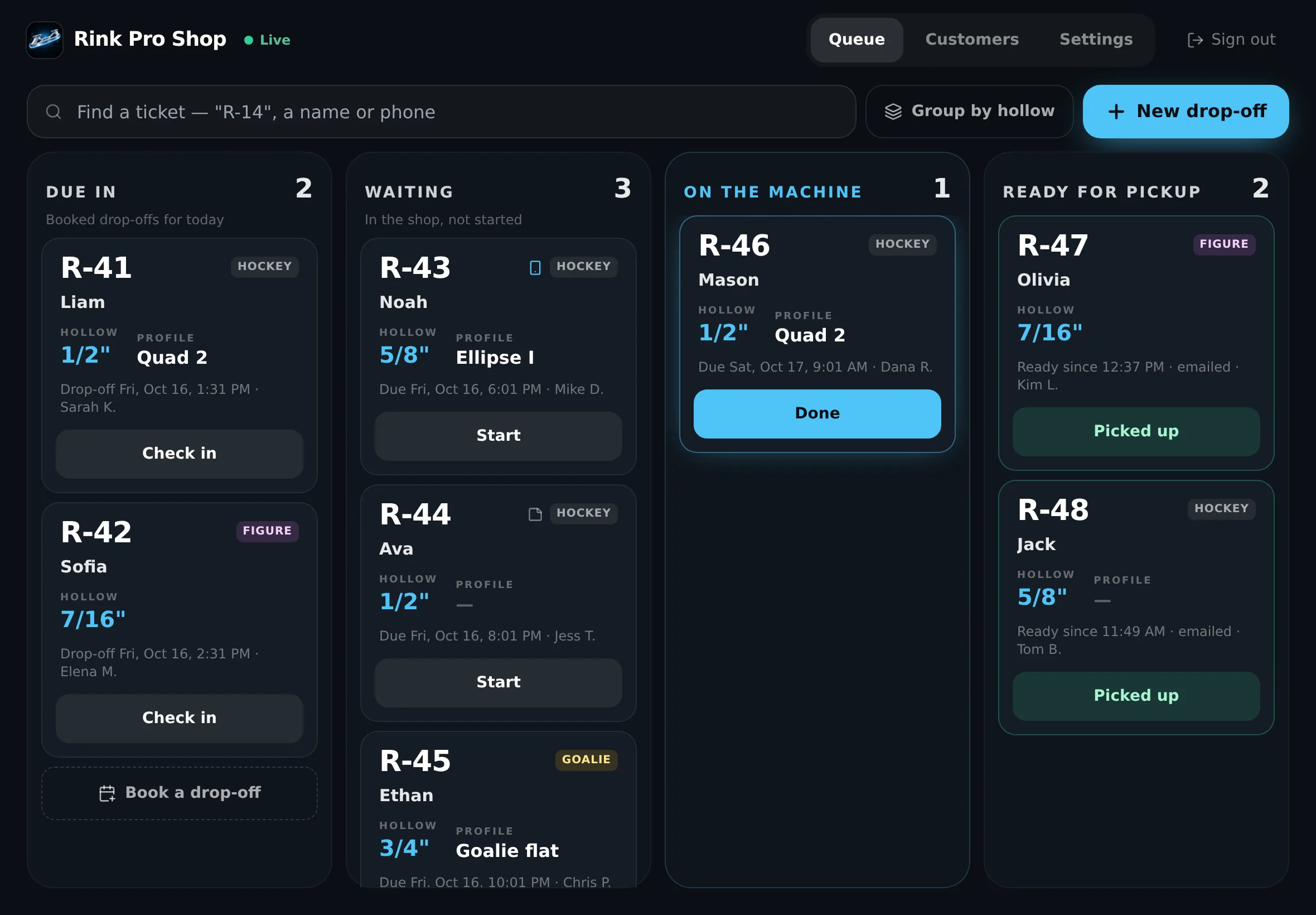Mark Jack's R-48 as Picked up
The image size is (1316, 915).
[x=1136, y=695]
